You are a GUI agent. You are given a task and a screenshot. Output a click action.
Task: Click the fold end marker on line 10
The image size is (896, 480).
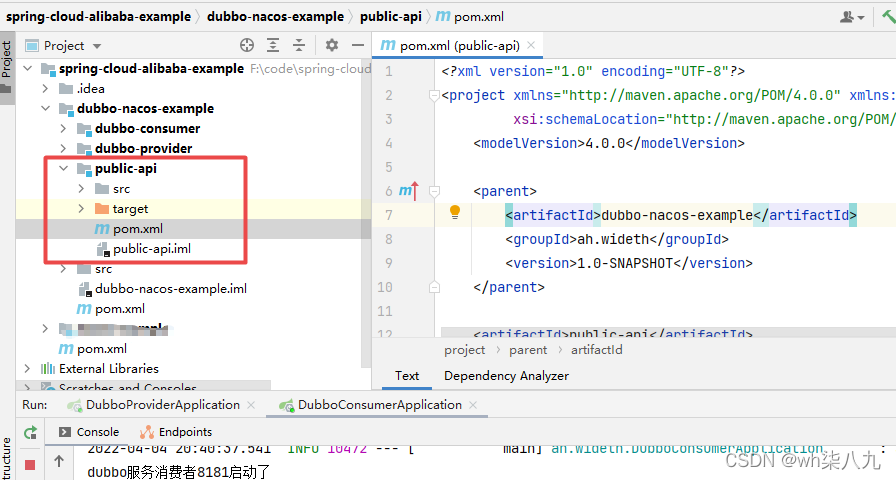click(434, 287)
